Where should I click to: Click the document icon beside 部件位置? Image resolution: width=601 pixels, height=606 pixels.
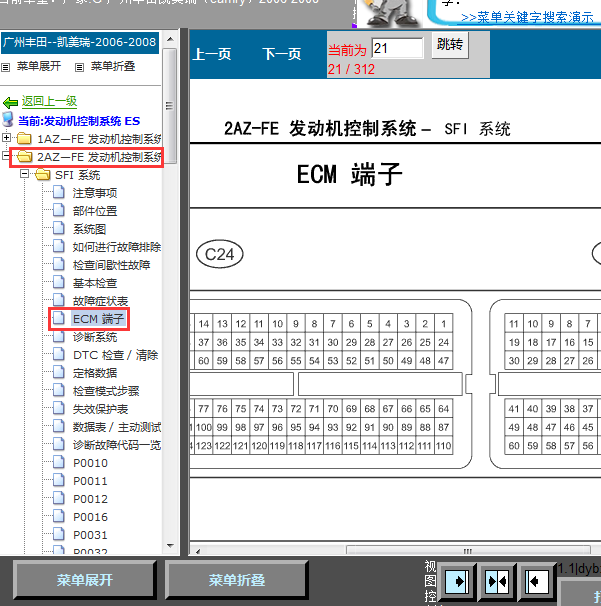pos(58,210)
